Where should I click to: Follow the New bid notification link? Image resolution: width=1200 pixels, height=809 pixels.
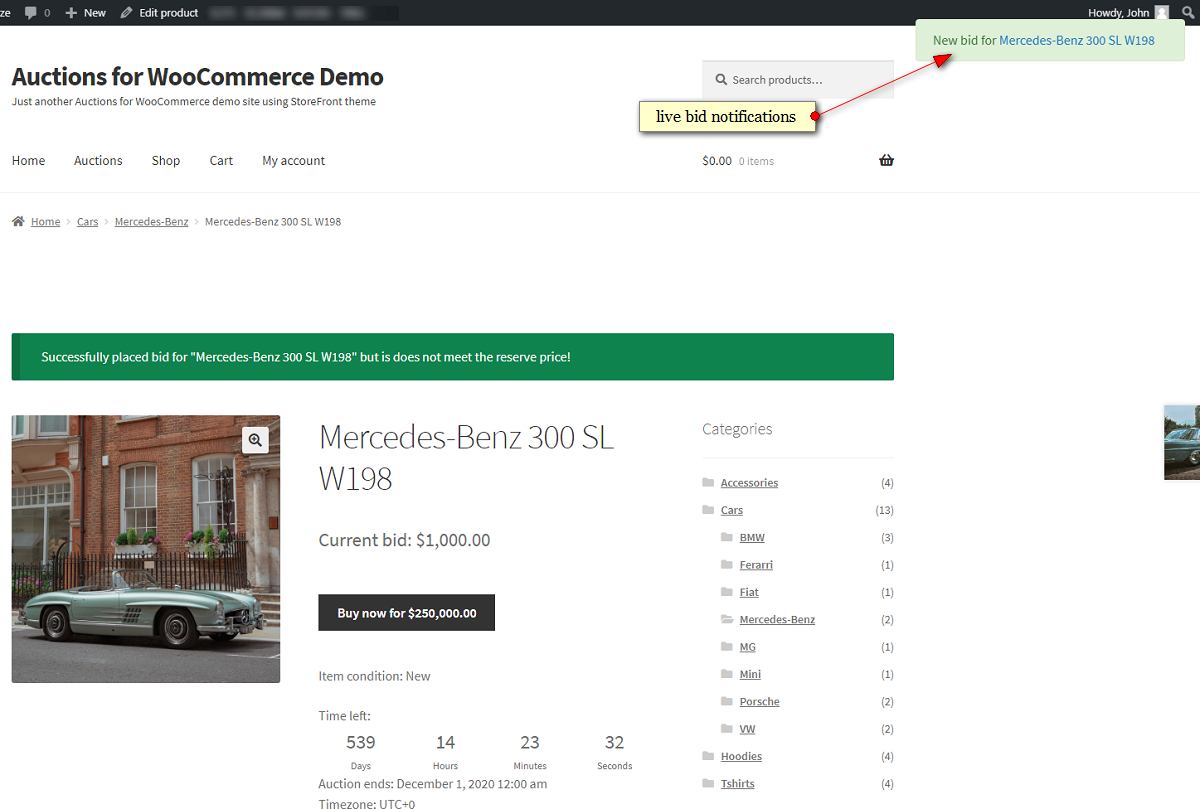pyautogui.click(x=1077, y=40)
